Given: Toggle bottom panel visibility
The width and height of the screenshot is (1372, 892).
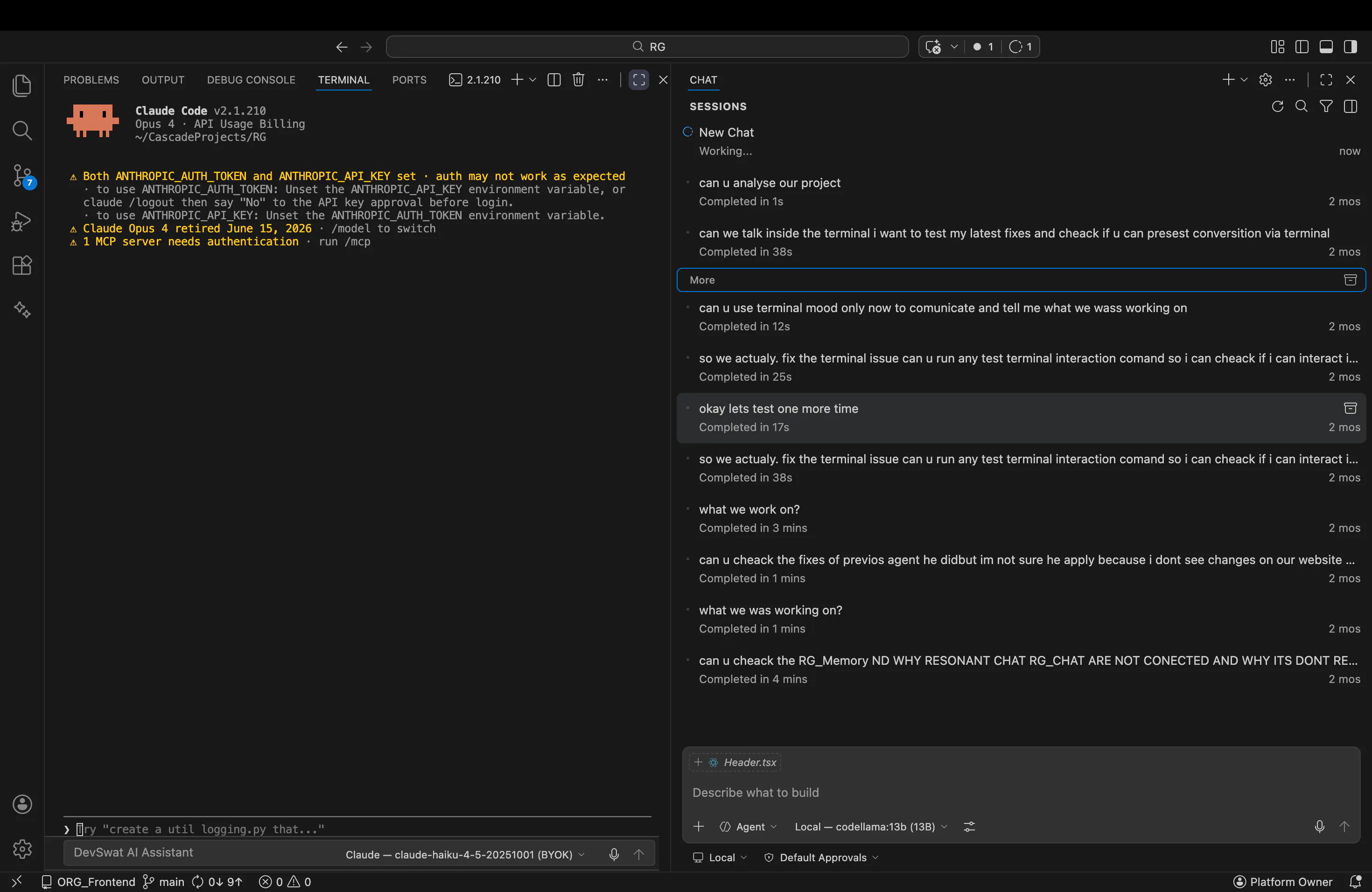Looking at the screenshot, I should tap(1326, 47).
